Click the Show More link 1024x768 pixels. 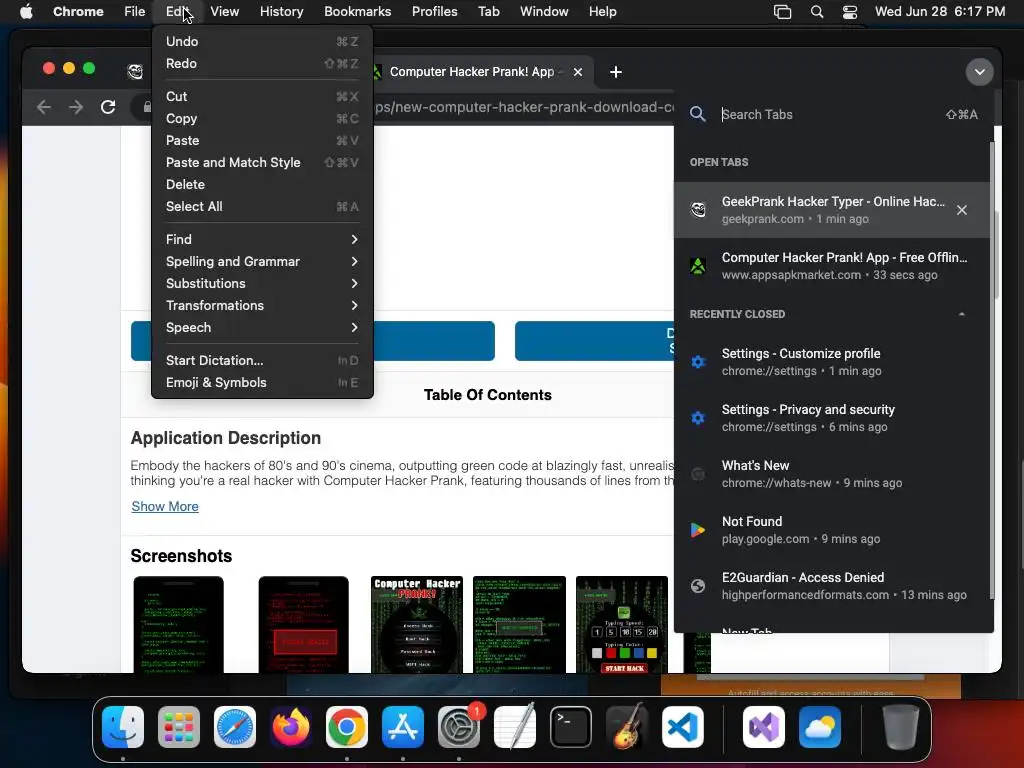pos(165,506)
